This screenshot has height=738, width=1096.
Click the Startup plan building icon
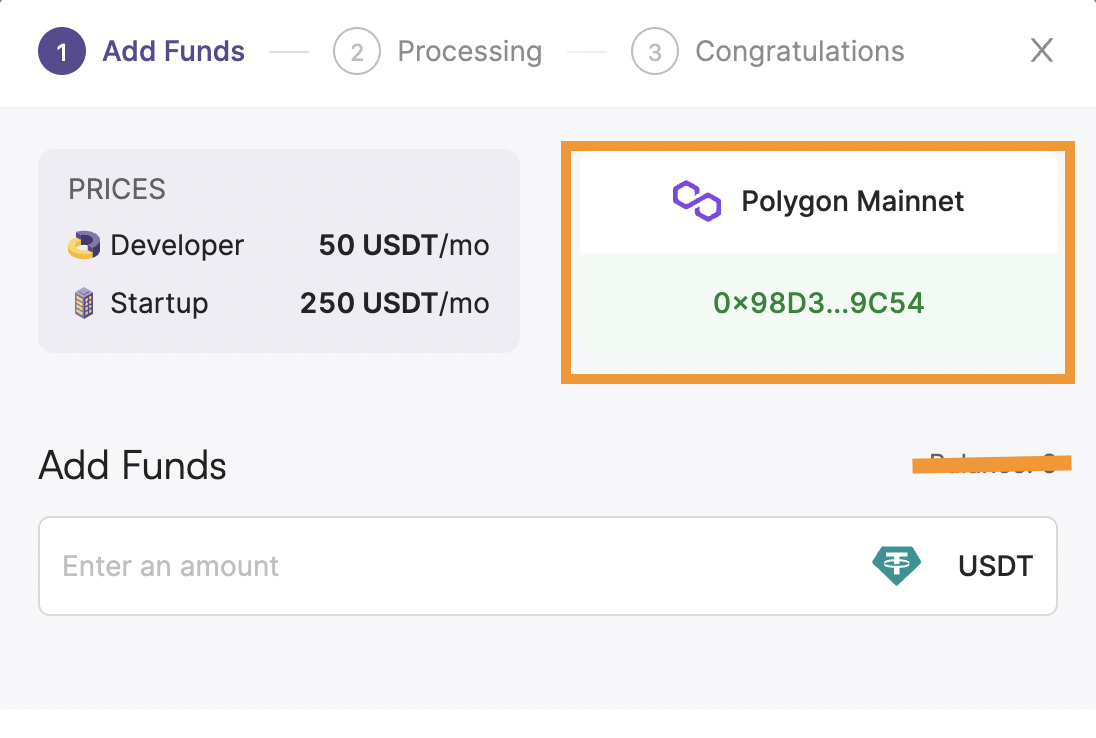[x=84, y=303]
